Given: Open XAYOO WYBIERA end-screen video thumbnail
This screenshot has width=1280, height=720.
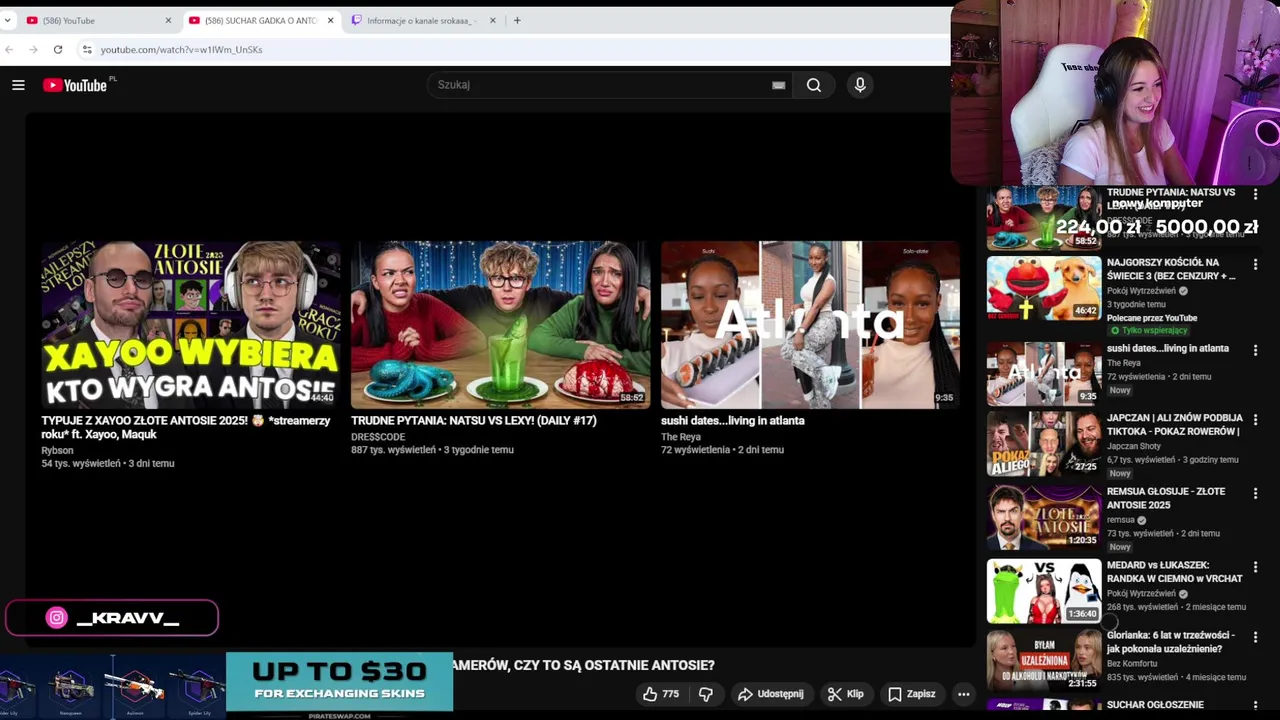Looking at the screenshot, I should click(190, 324).
